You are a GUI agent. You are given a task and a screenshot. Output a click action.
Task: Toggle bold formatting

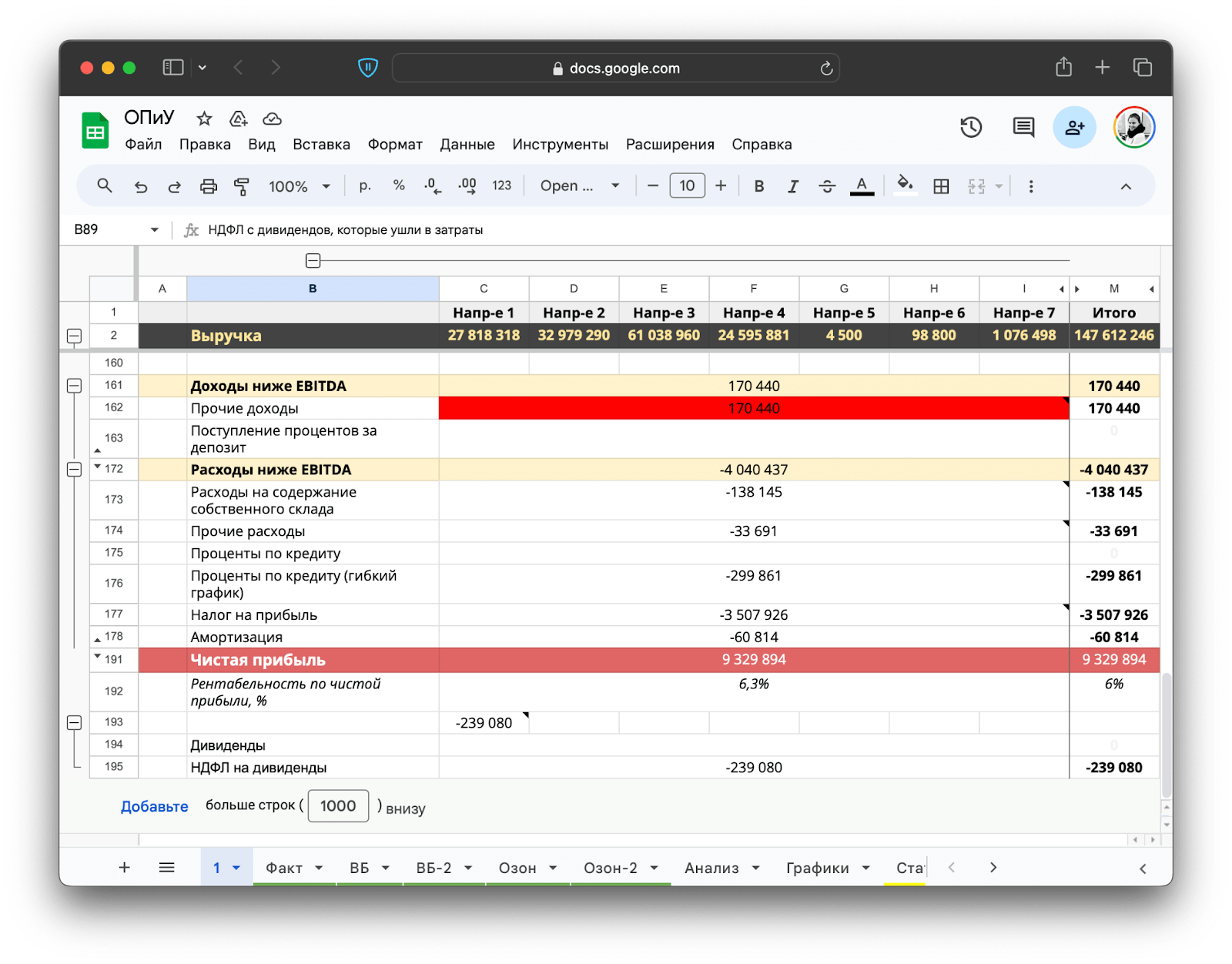(x=758, y=186)
